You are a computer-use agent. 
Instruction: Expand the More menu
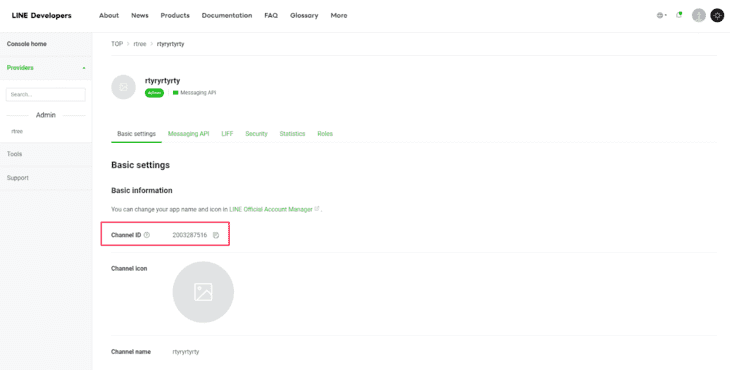click(339, 15)
